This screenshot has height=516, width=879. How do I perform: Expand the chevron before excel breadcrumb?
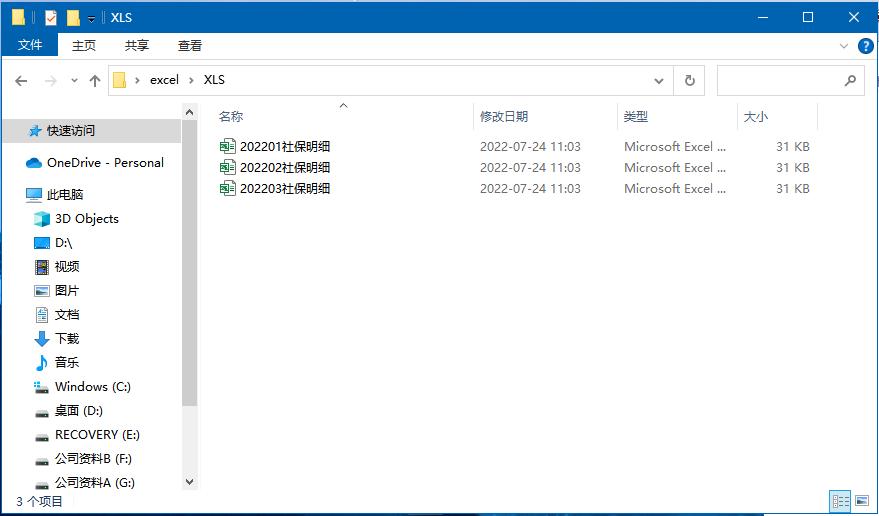137,80
